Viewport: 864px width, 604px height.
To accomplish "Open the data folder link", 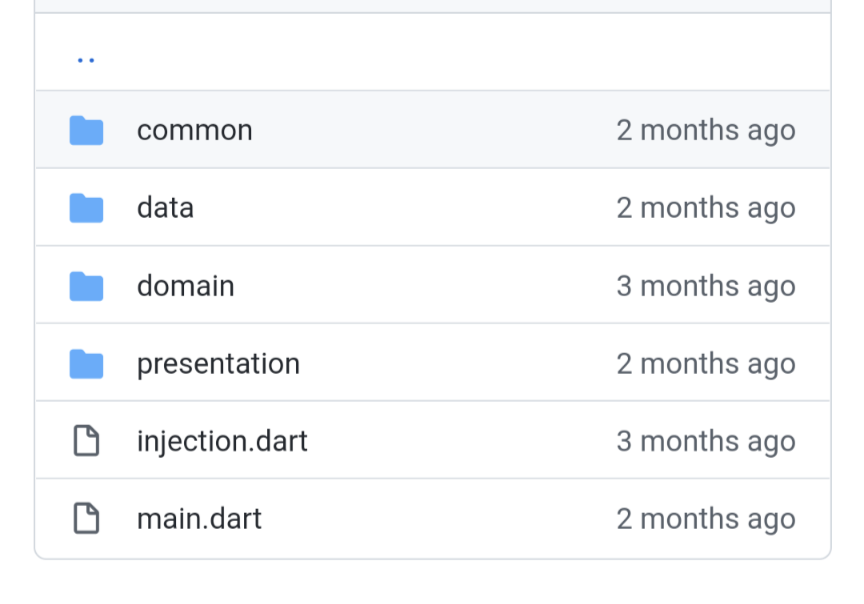I will 165,208.
